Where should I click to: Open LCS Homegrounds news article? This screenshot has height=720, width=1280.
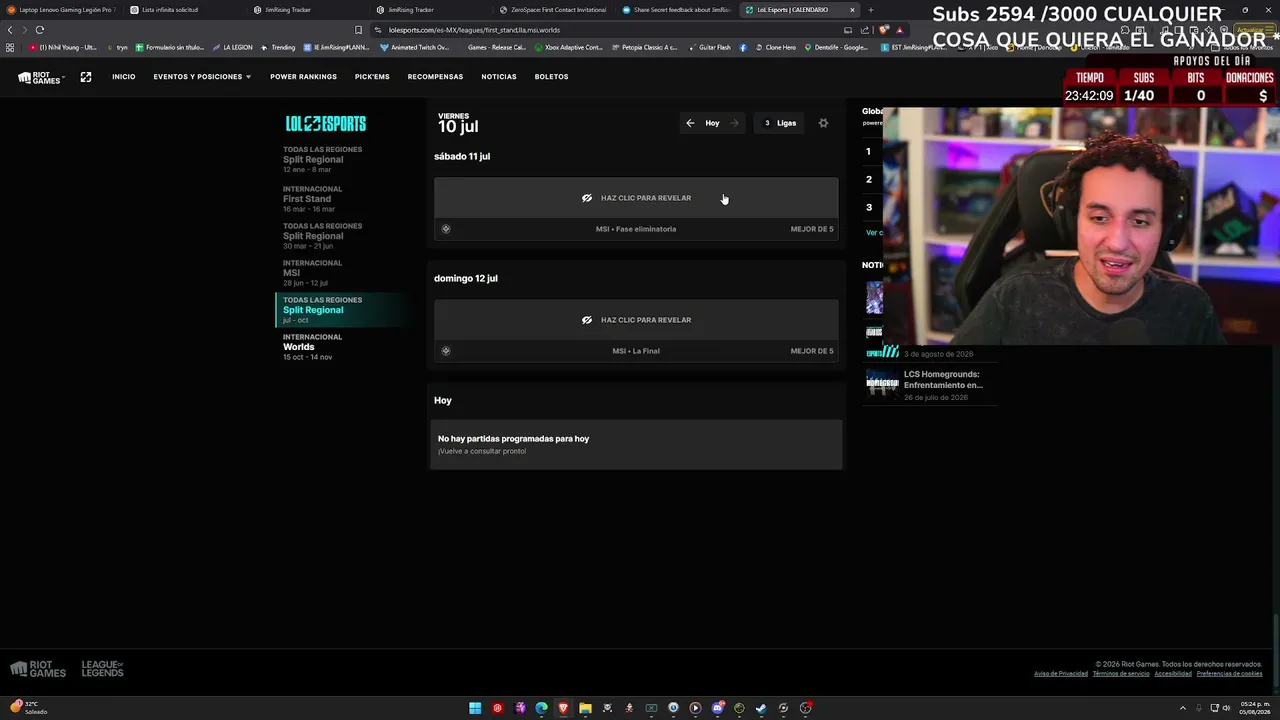tap(943, 380)
